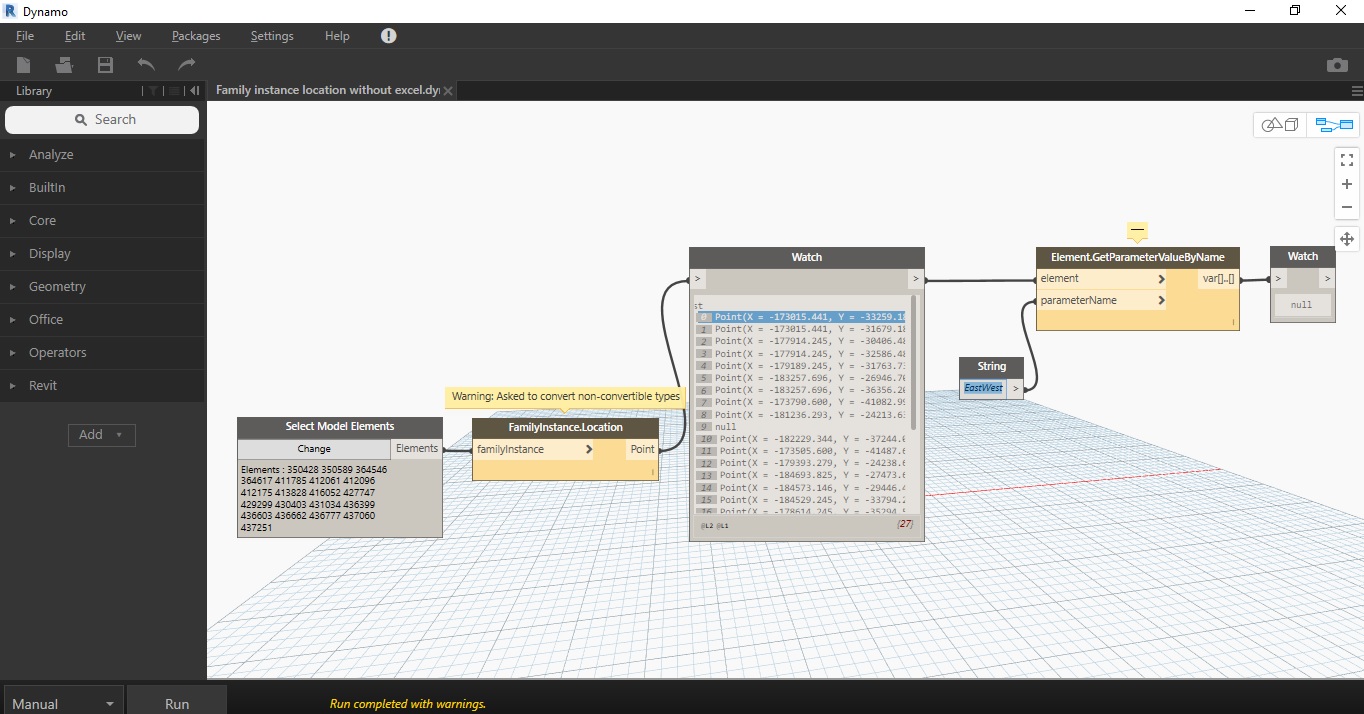Click the large Watch node output port
The width and height of the screenshot is (1364, 714).
[x=915, y=279]
